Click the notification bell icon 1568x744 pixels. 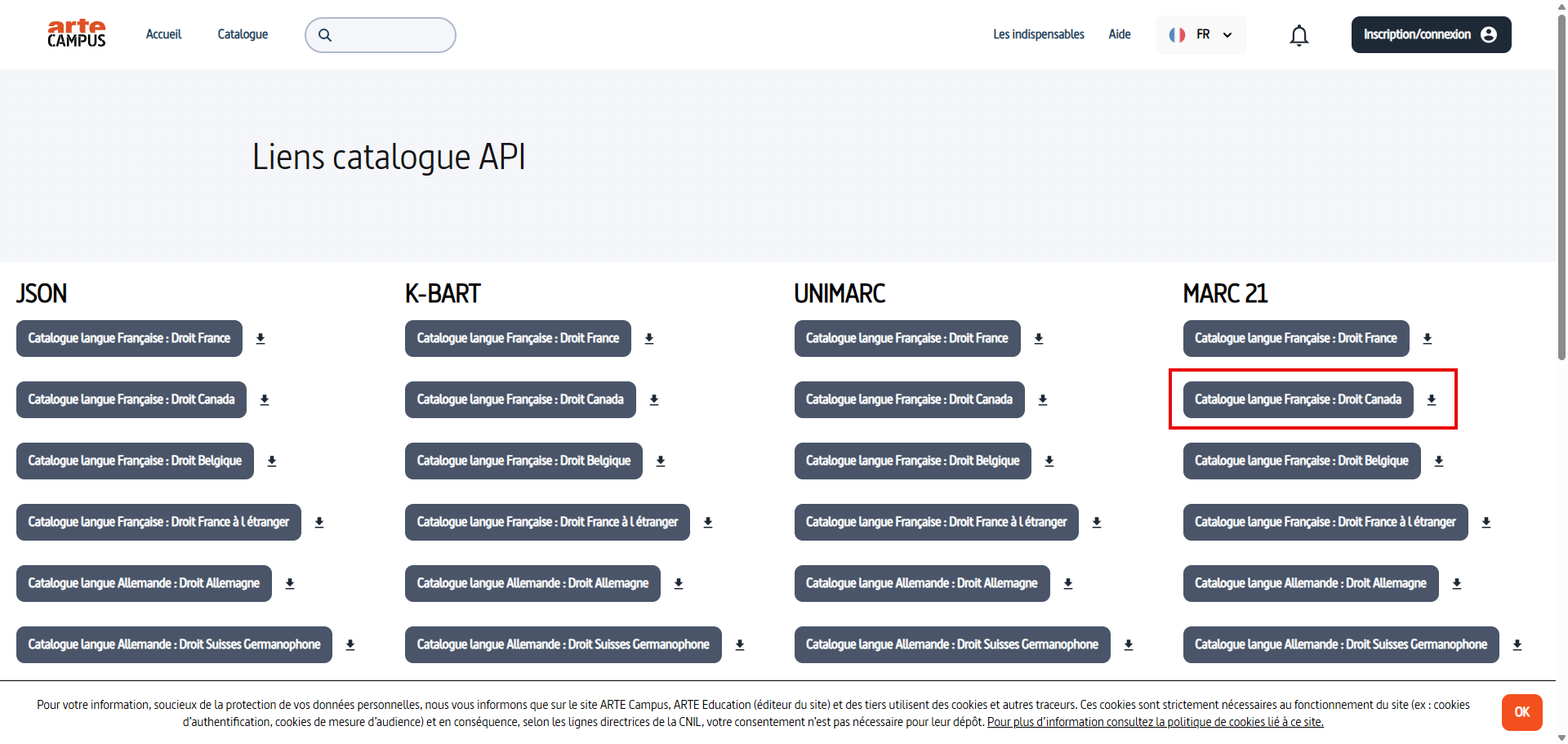click(x=1298, y=35)
